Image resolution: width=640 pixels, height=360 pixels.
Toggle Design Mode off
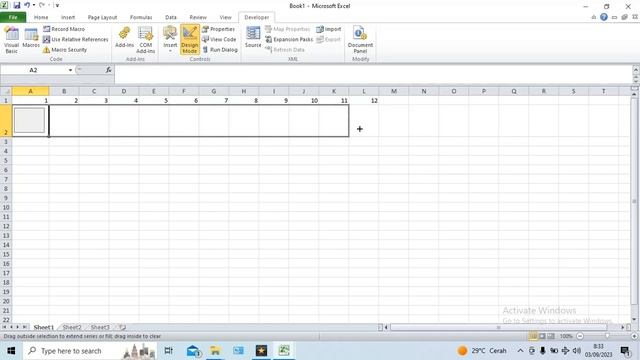click(x=190, y=40)
